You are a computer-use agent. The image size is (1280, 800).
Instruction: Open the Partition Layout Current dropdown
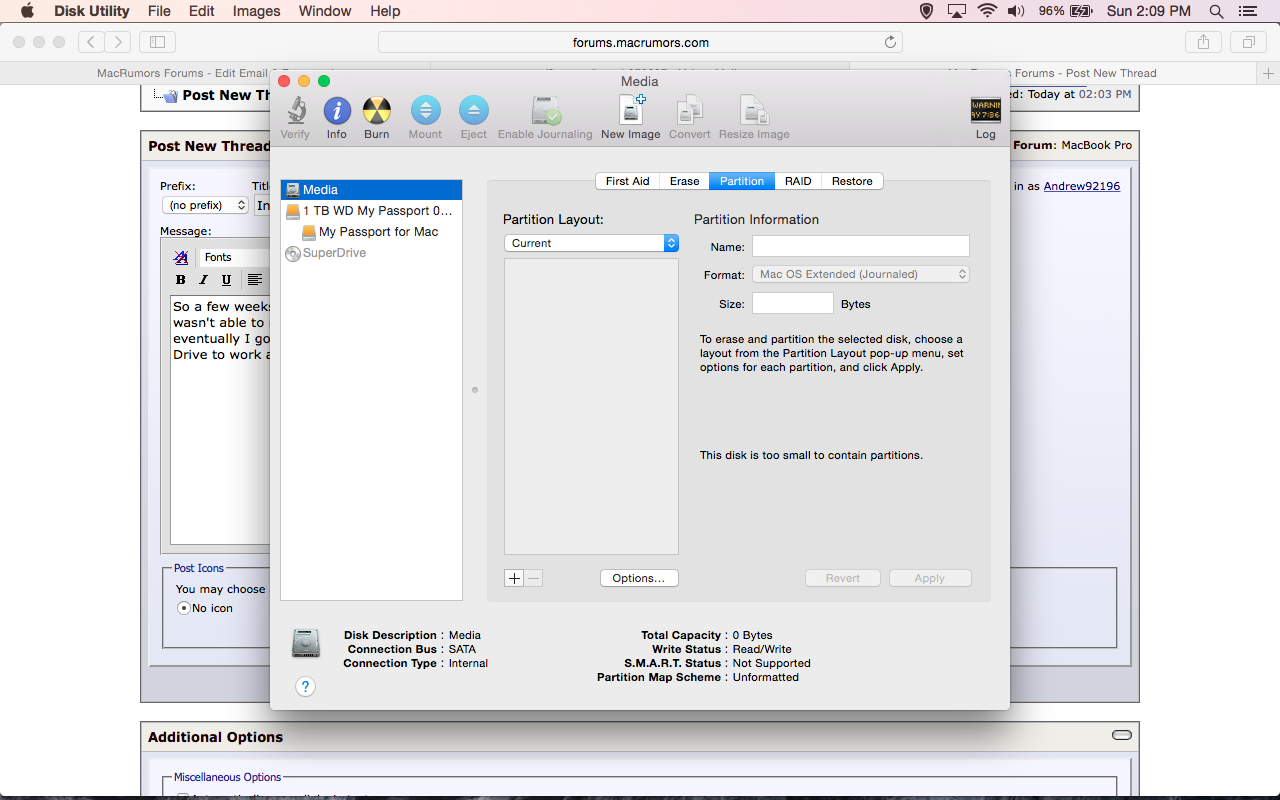coord(591,243)
